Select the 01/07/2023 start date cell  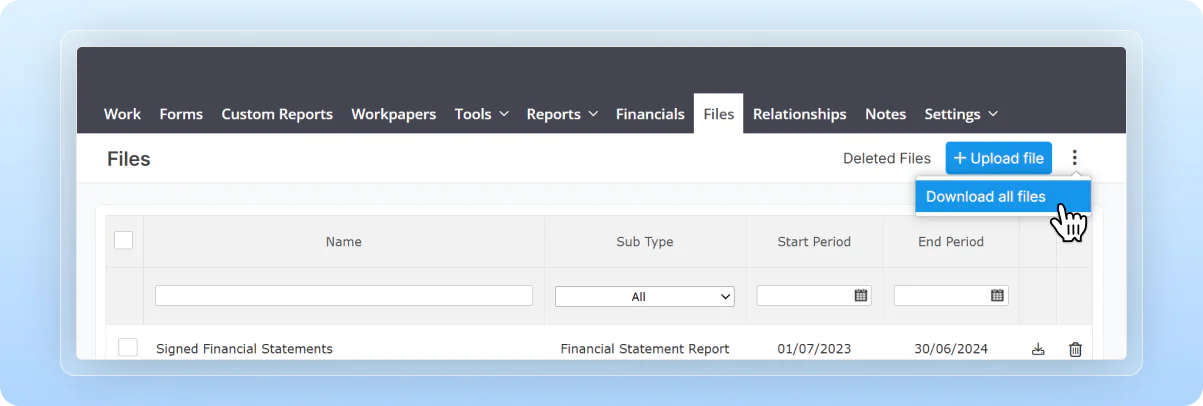pos(814,349)
